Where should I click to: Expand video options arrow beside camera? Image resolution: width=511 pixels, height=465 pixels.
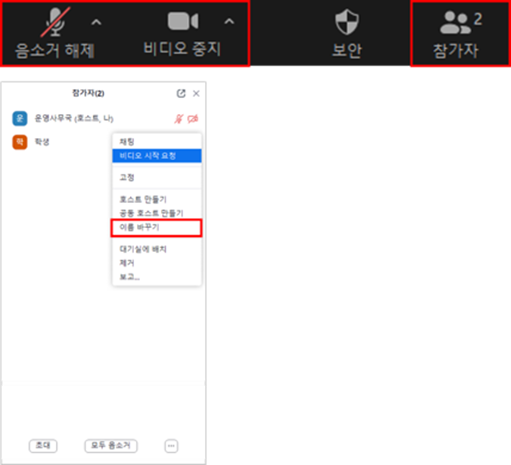point(229,22)
